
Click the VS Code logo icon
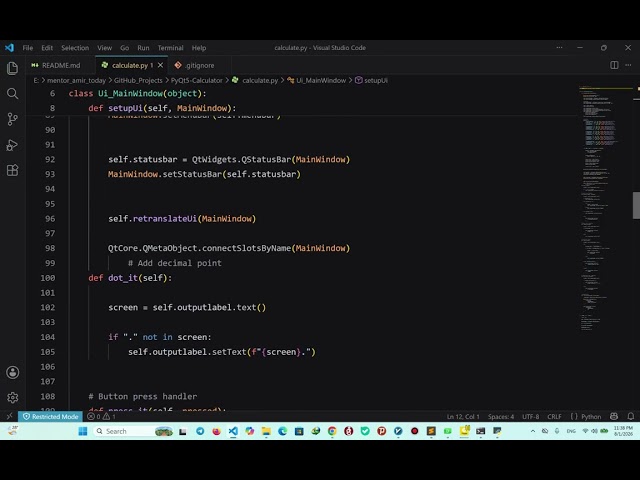(9, 48)
